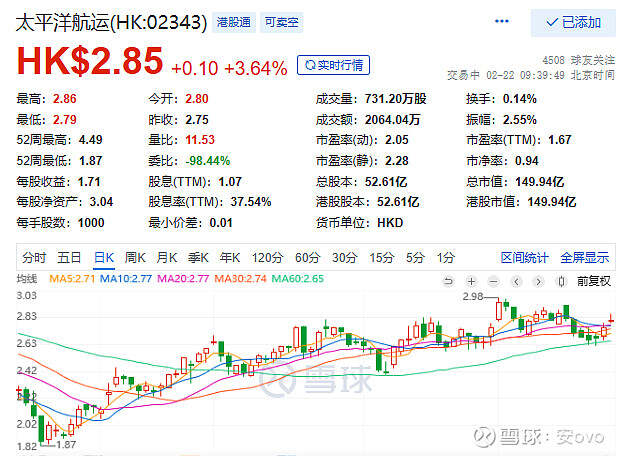
Task: Switch to 5分 interval tab
Action: [415, 258]
